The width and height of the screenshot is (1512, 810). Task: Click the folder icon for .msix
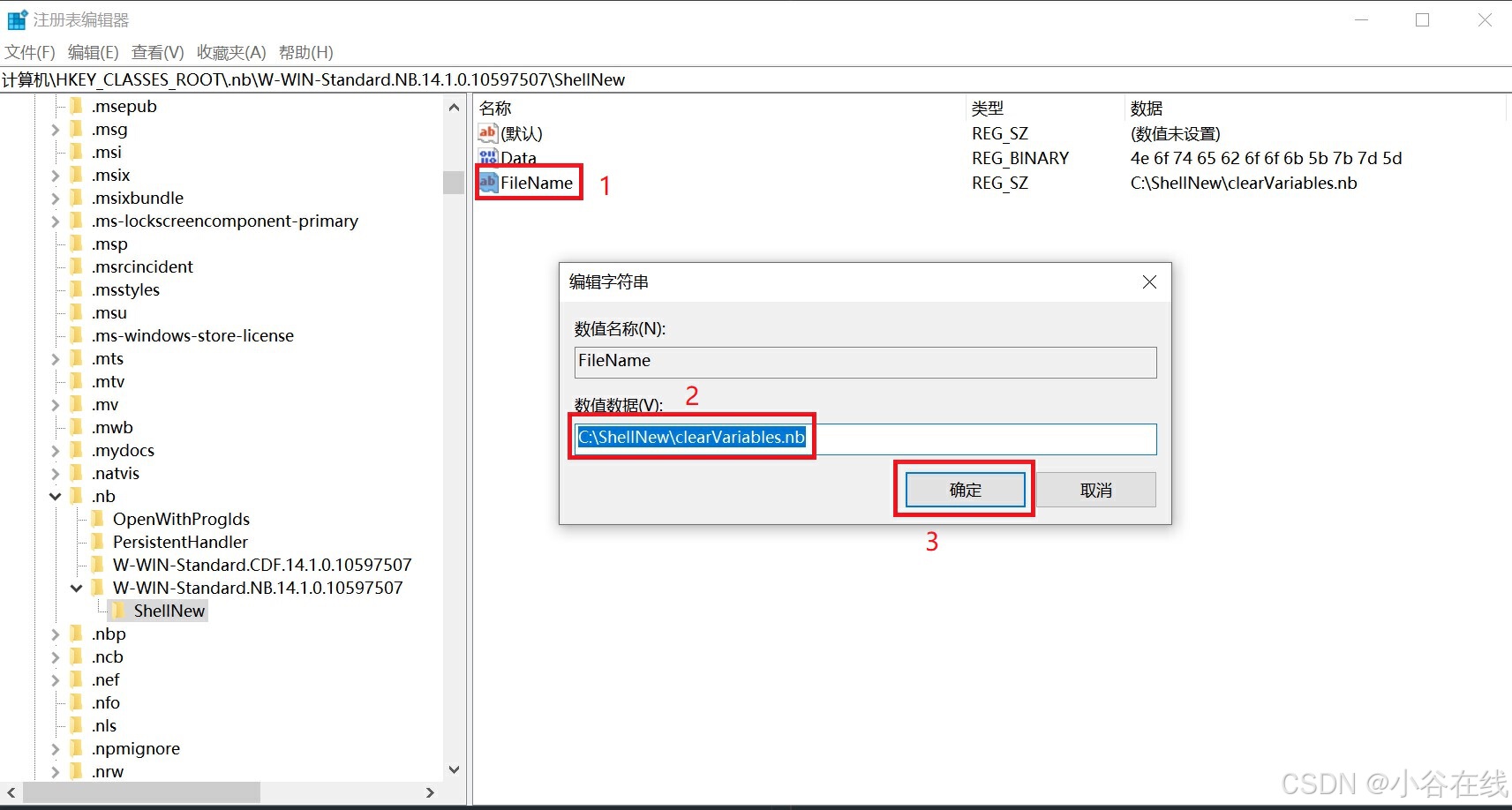[x=78, y=175]
